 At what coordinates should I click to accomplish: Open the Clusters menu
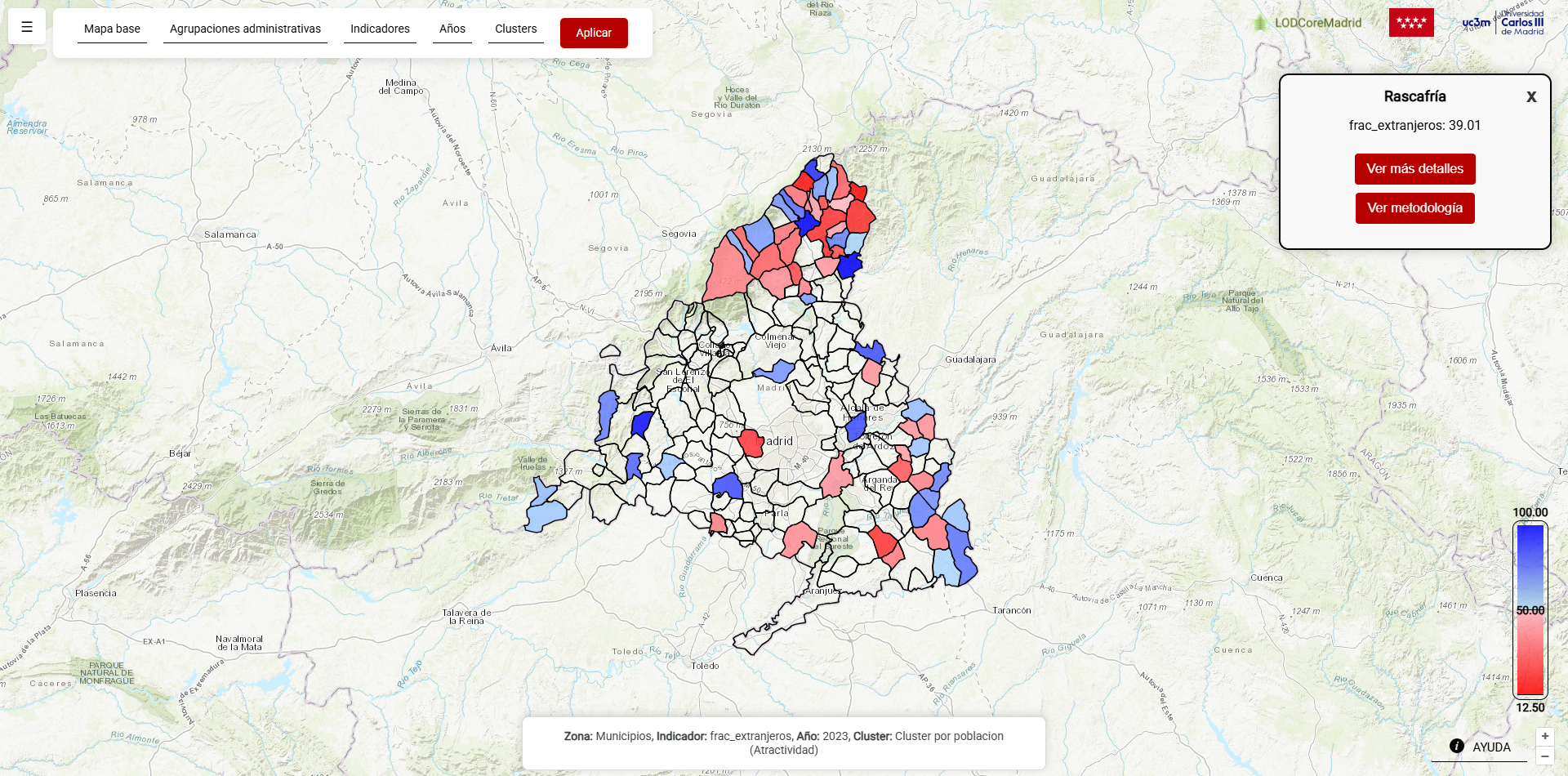[x=516, y=29]
